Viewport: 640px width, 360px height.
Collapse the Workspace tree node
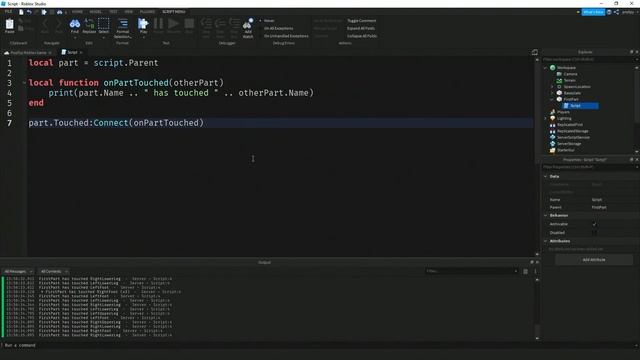[546, 68]
